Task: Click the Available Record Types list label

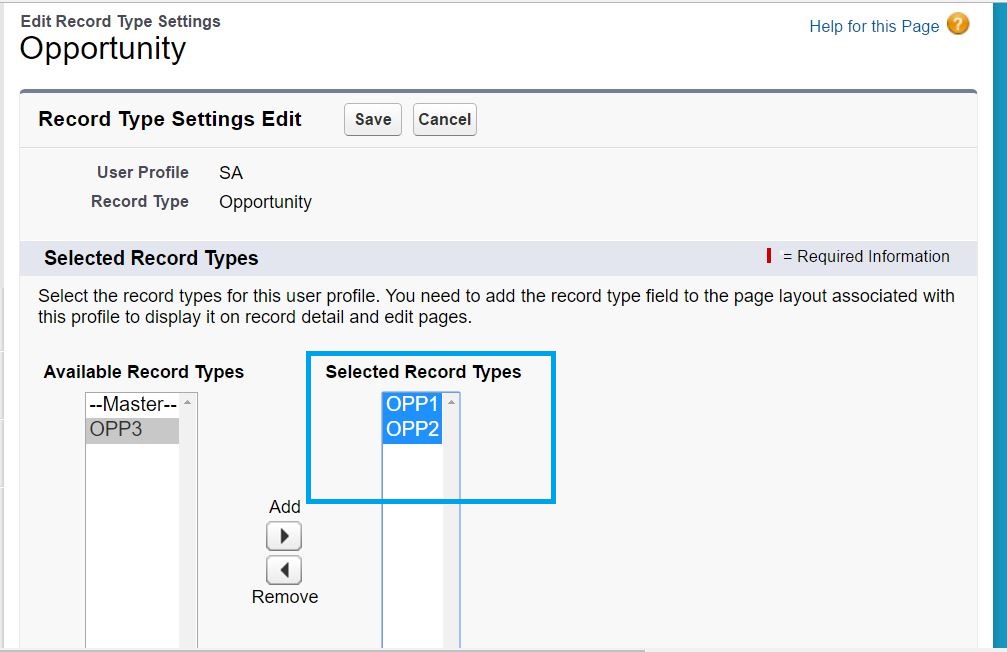Action: 144,372
